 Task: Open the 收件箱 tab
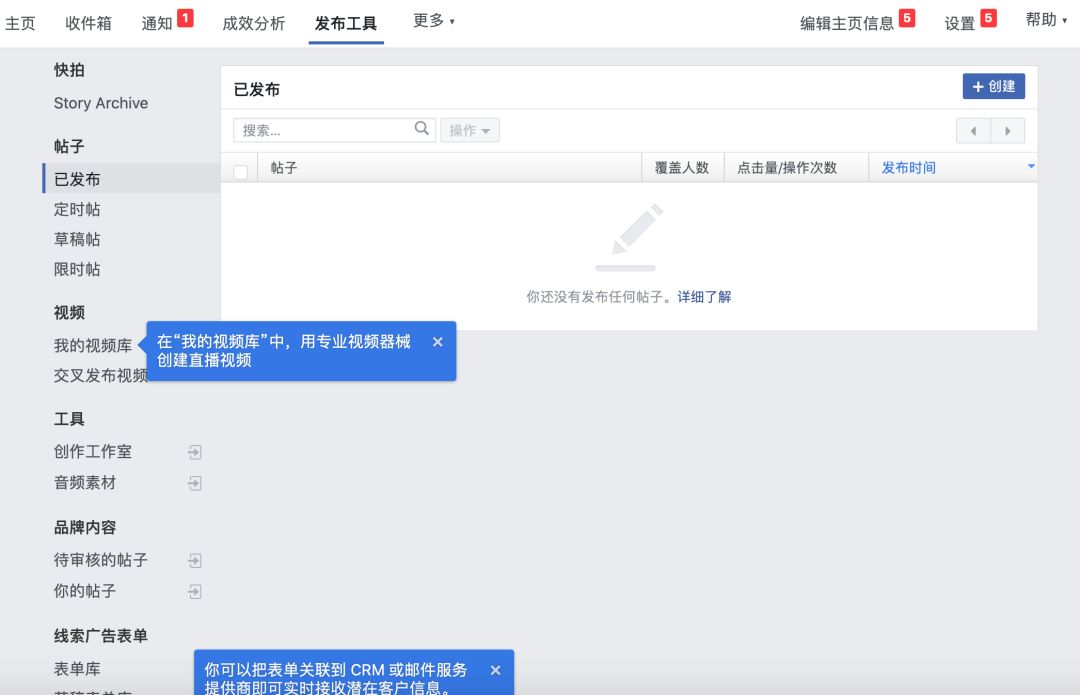click(x=88, y=23)
